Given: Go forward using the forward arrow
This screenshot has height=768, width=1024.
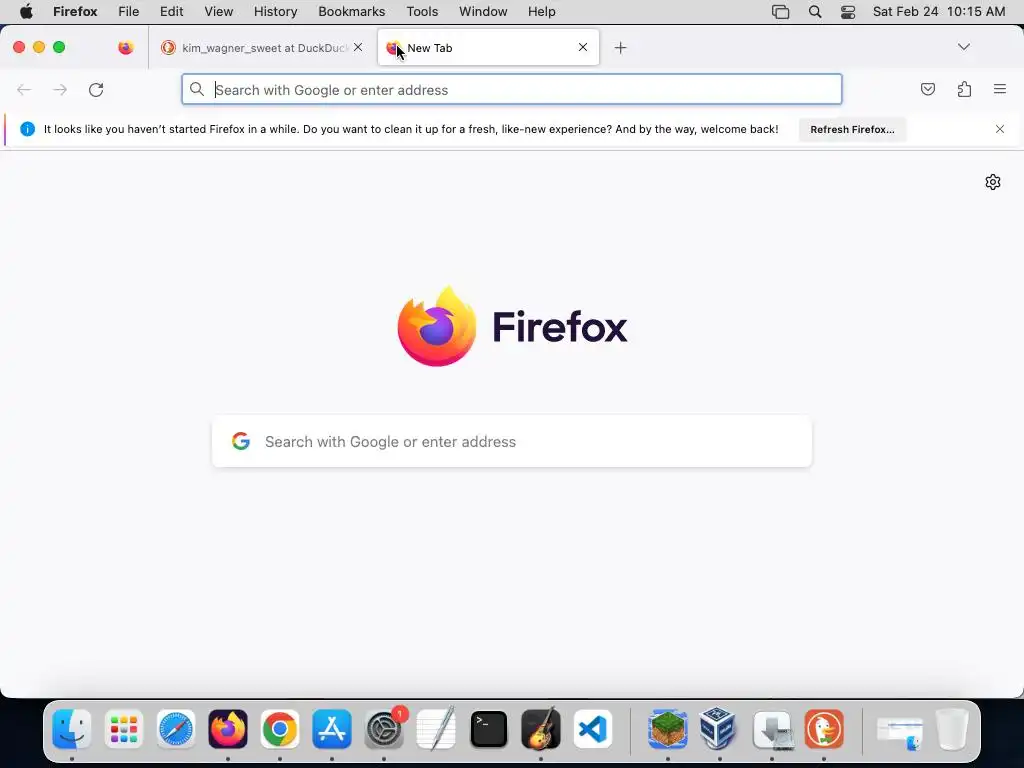Looking at the screenshot, I should click(60, 89).
